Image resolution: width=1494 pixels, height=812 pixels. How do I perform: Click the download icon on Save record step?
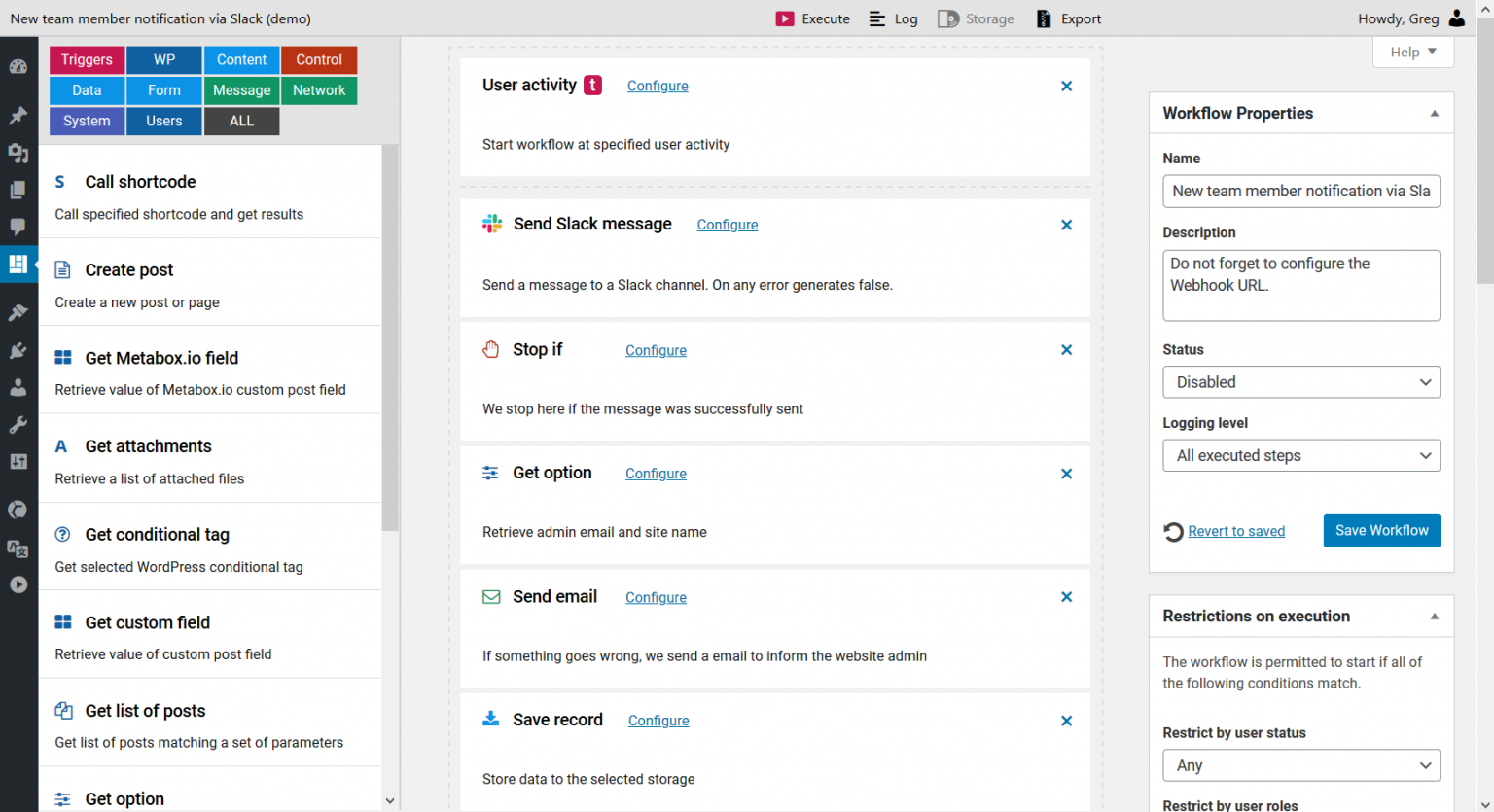(x=491, y=720)
